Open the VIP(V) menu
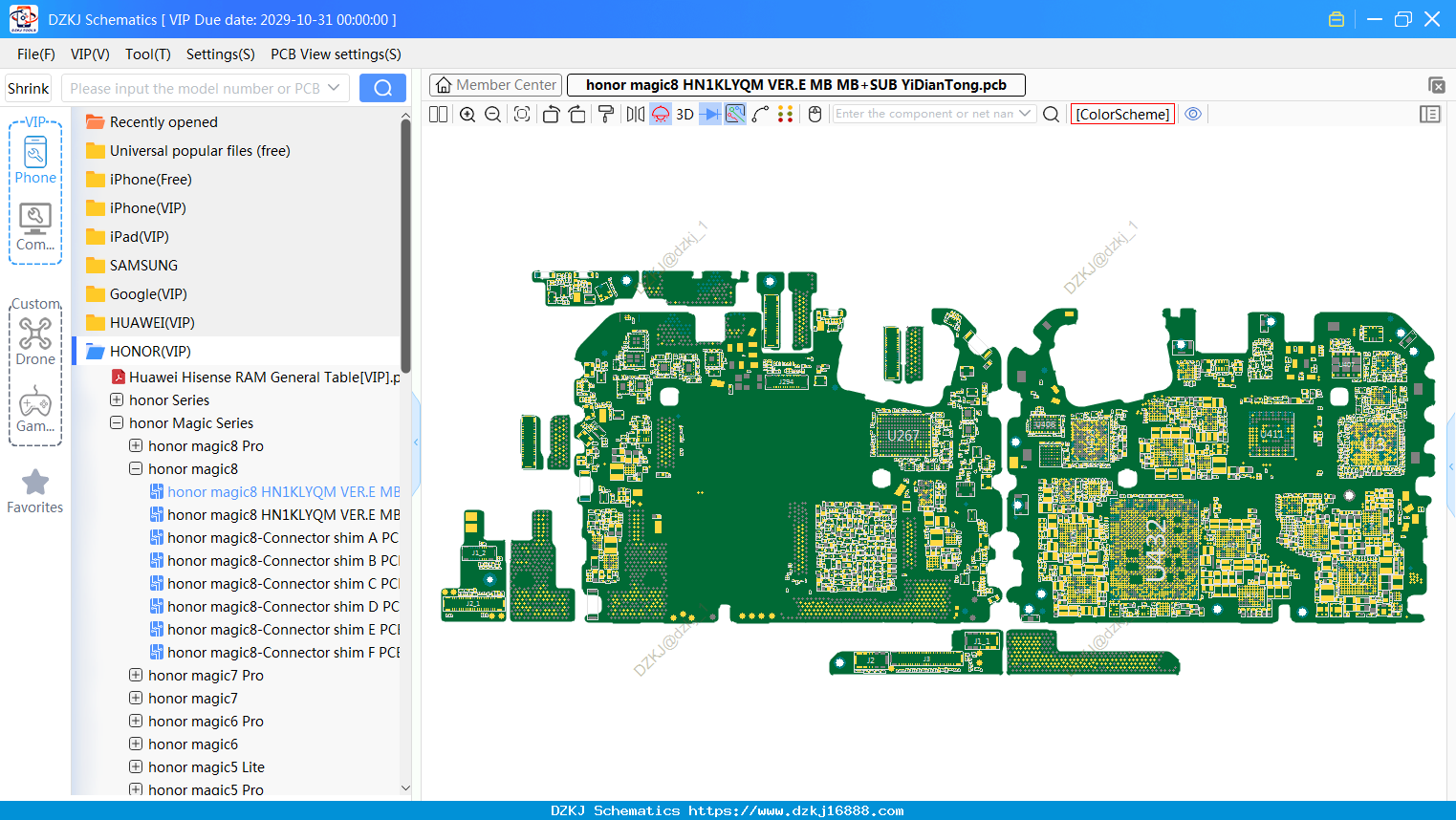The image size is (1456, 820). point(90,54)
